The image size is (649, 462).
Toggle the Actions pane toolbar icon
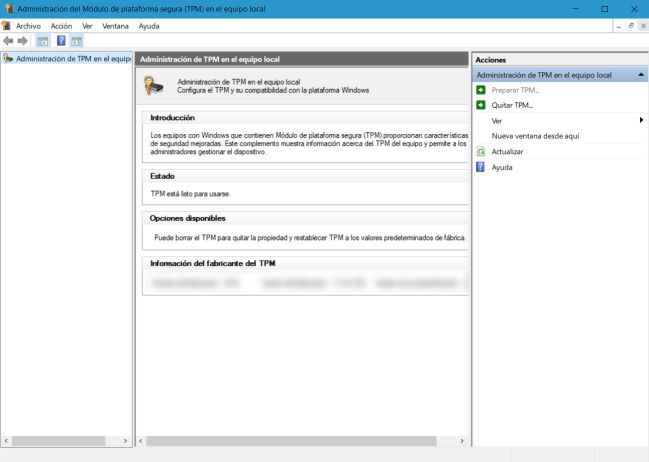(76, 41)
